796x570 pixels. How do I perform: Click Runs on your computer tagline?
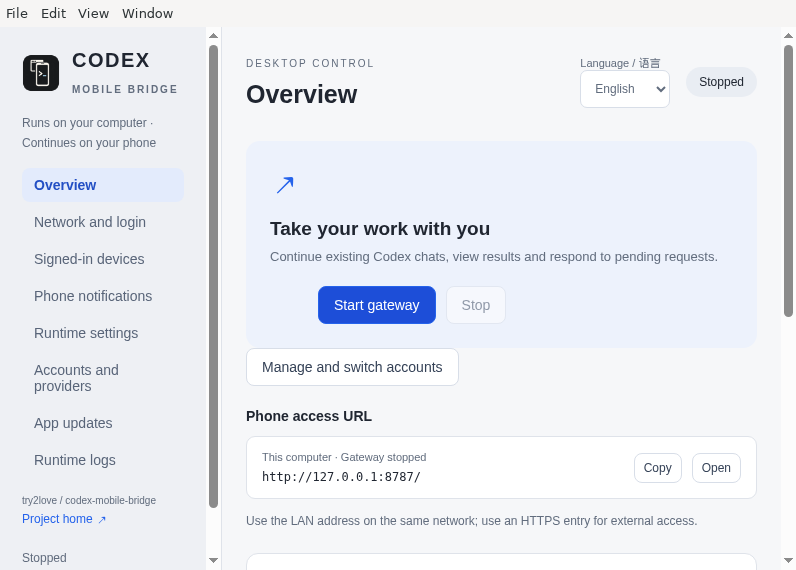(89, 133)
